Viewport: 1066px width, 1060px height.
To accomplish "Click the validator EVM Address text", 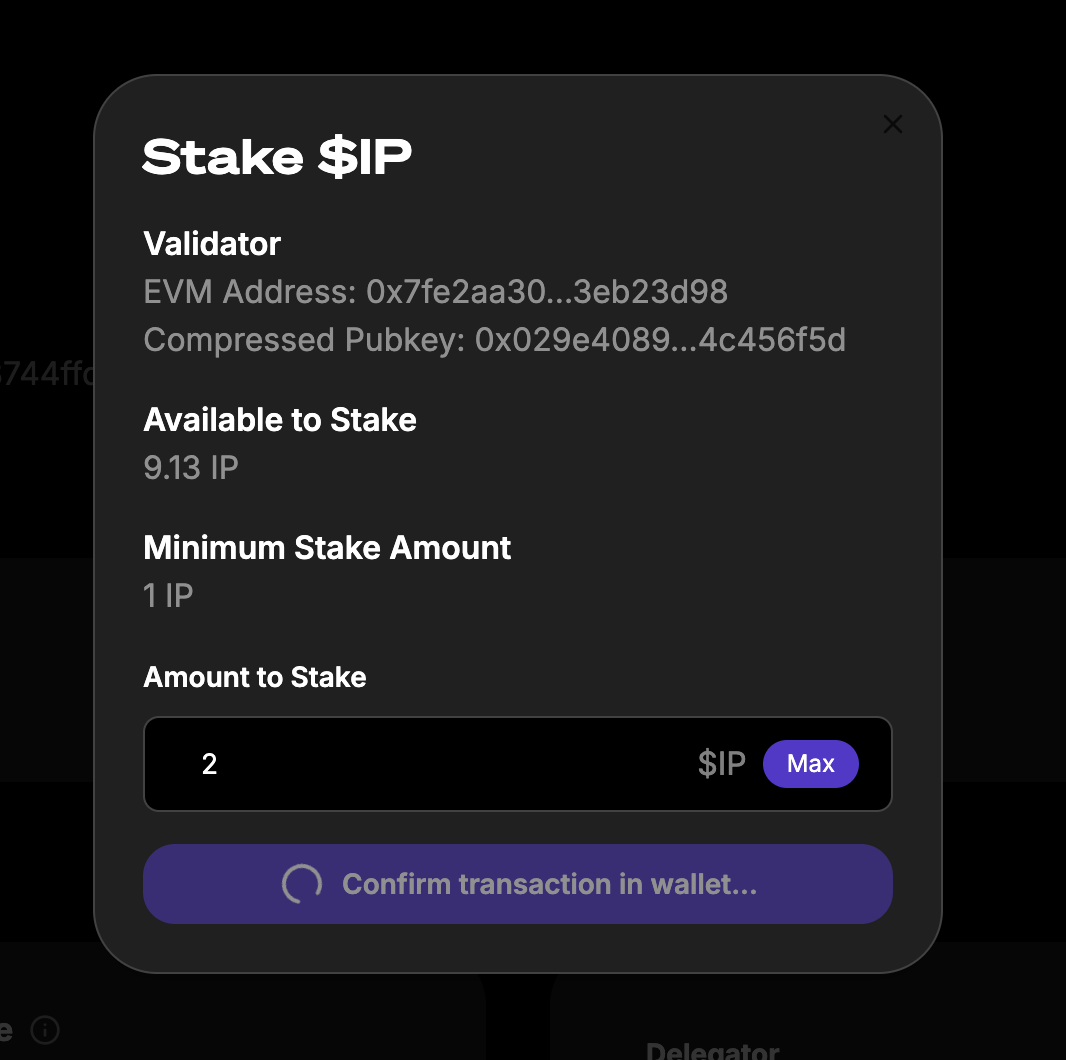I will coord(436,292).
